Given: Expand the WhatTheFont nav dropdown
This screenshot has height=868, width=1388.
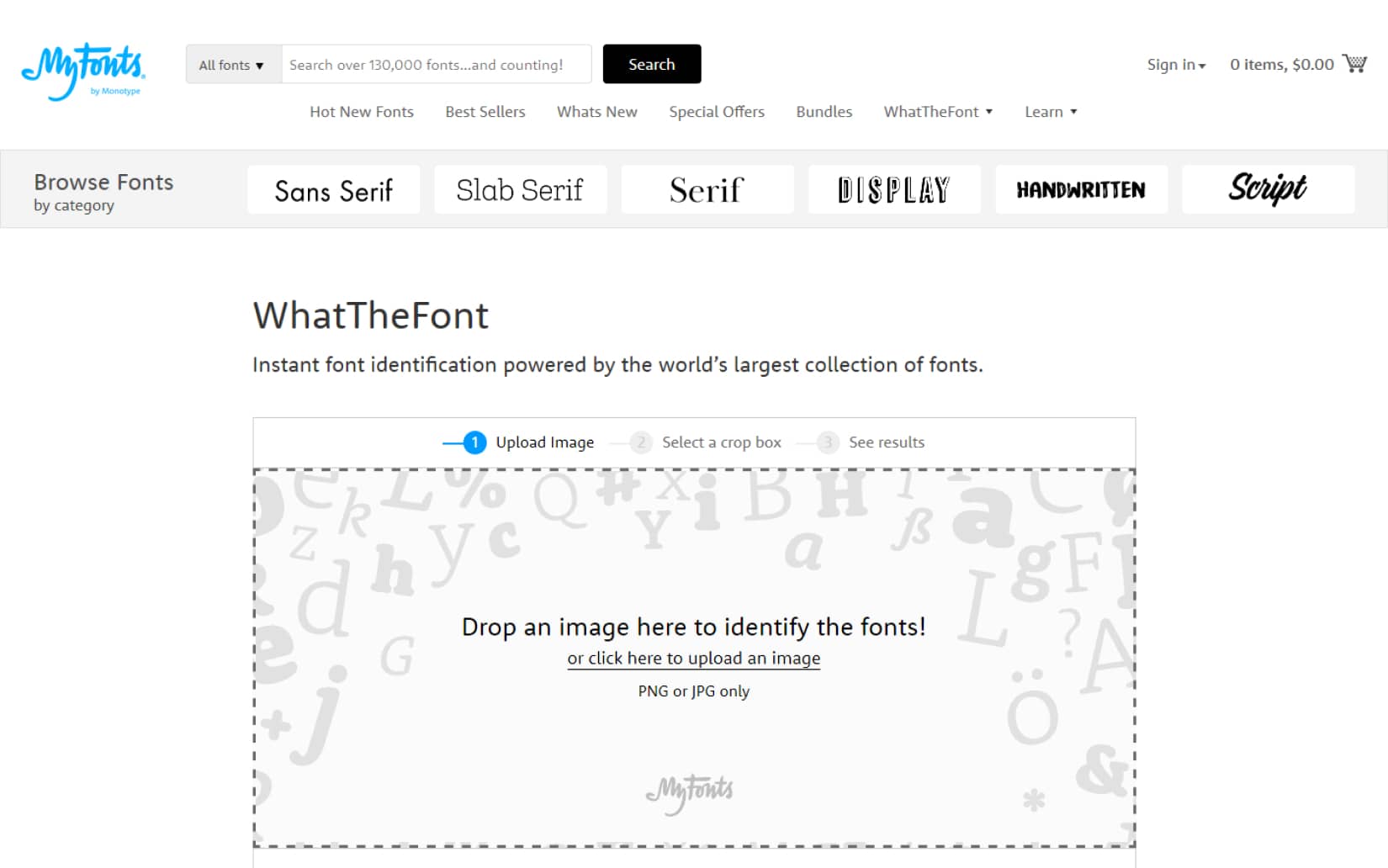Looking at the screenshot, I should [x=938, y=112].
